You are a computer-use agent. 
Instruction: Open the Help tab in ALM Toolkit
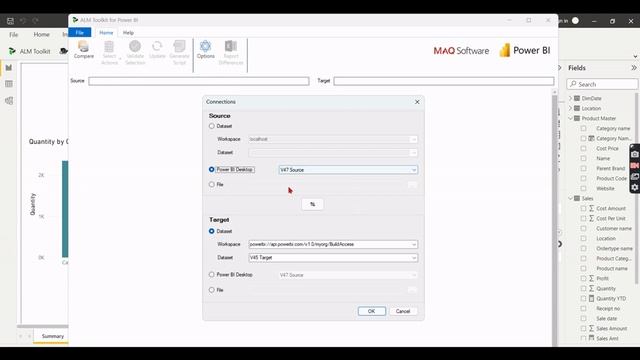click(128, 33)
